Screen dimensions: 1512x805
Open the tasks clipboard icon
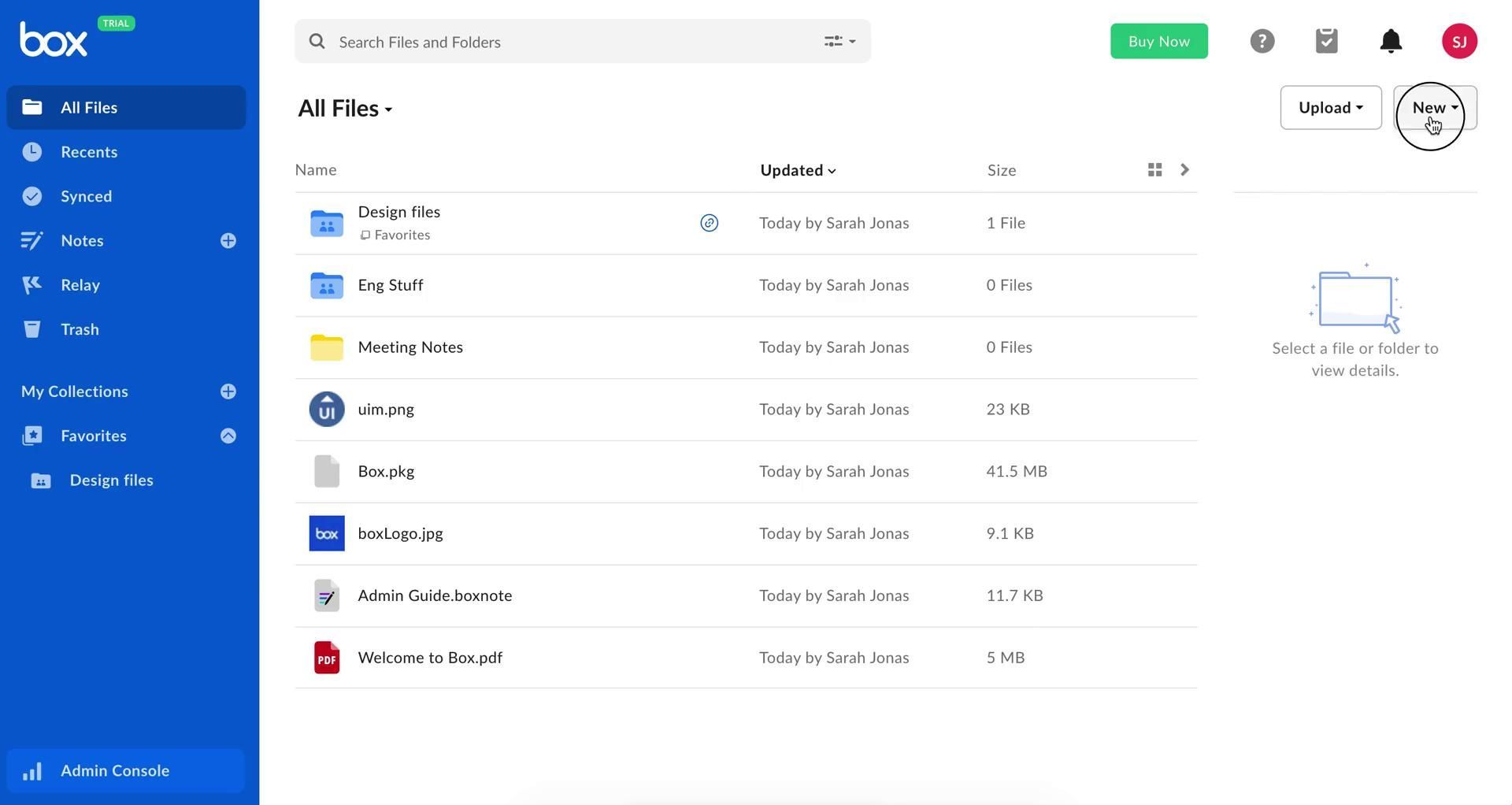coord(1326,41)
